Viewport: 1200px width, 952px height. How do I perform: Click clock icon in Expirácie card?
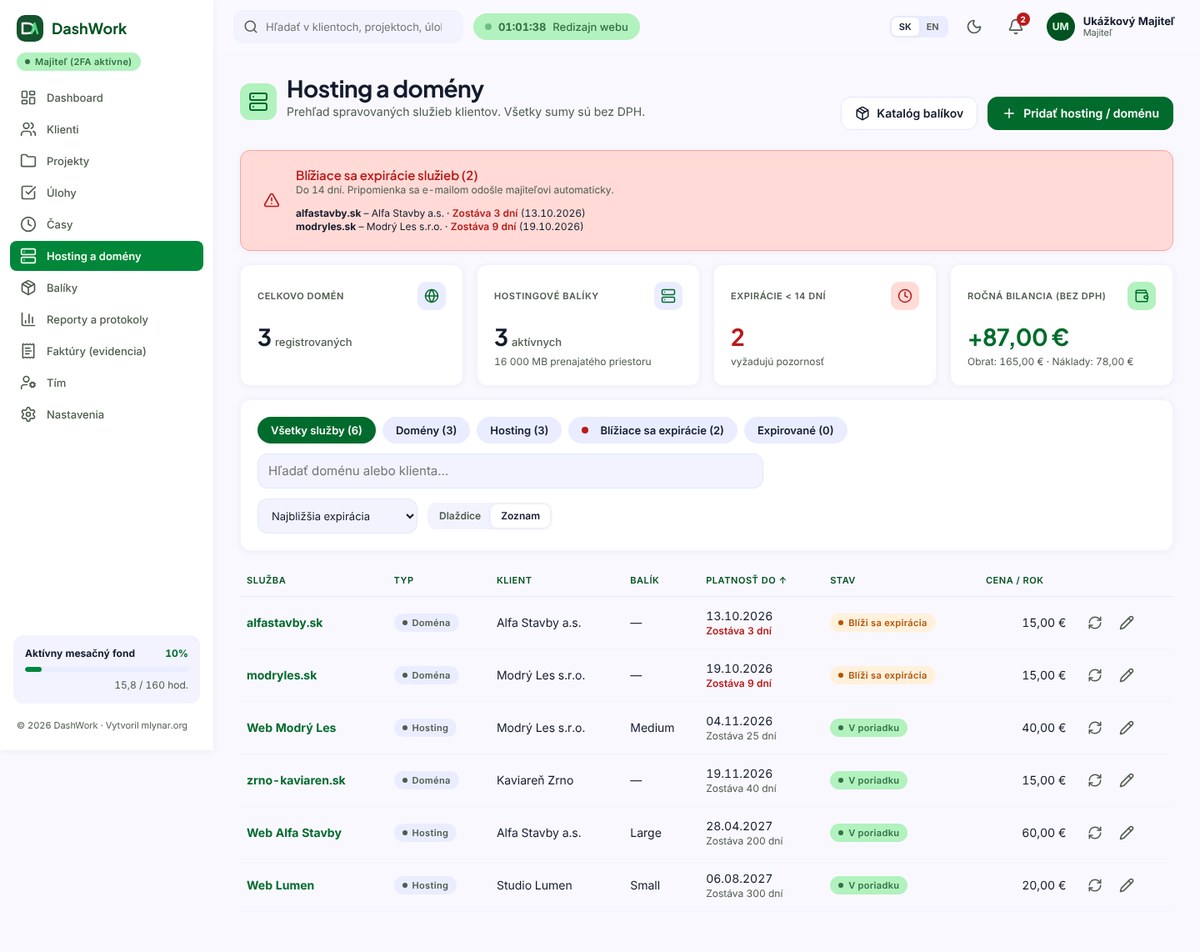[905, 296]
